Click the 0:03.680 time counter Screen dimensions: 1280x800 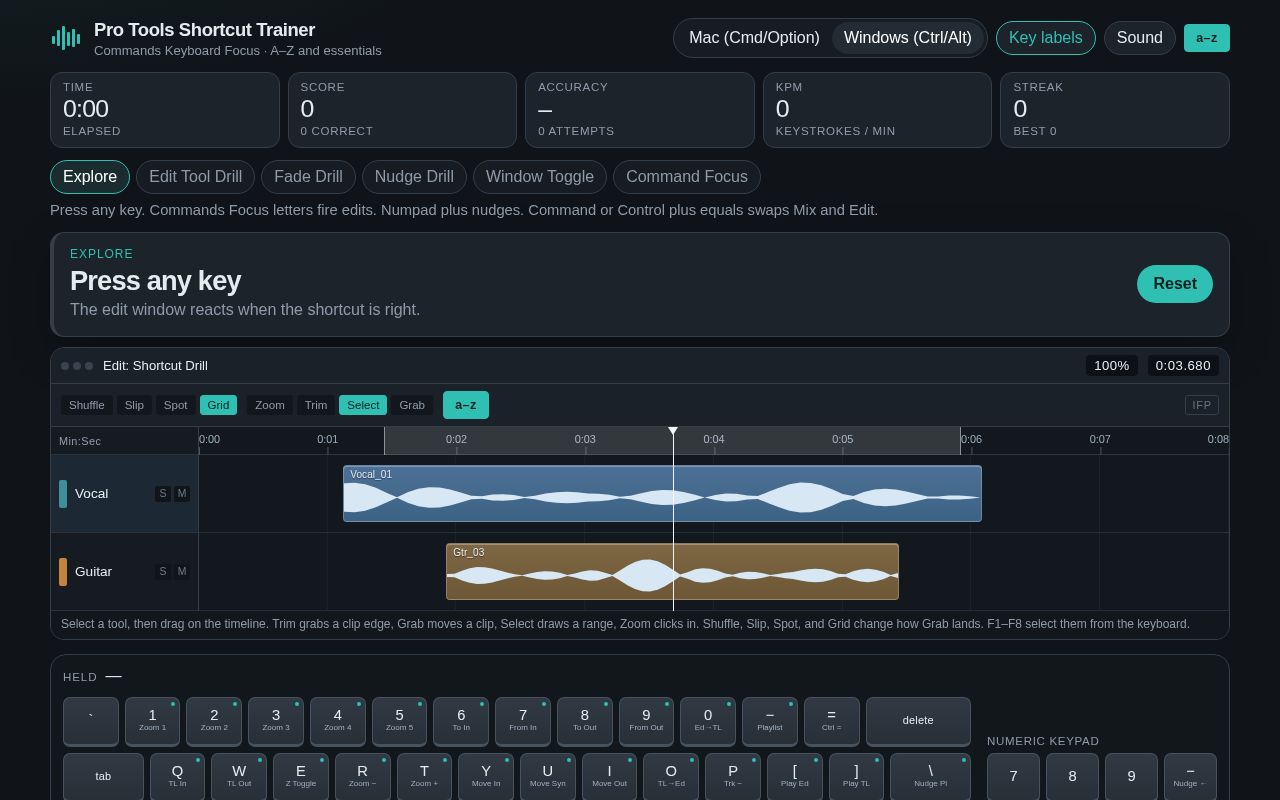pos(1183,366)
